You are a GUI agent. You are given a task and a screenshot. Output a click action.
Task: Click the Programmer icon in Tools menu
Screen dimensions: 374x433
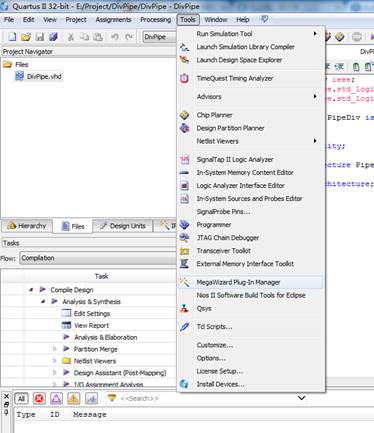(184, 225)
